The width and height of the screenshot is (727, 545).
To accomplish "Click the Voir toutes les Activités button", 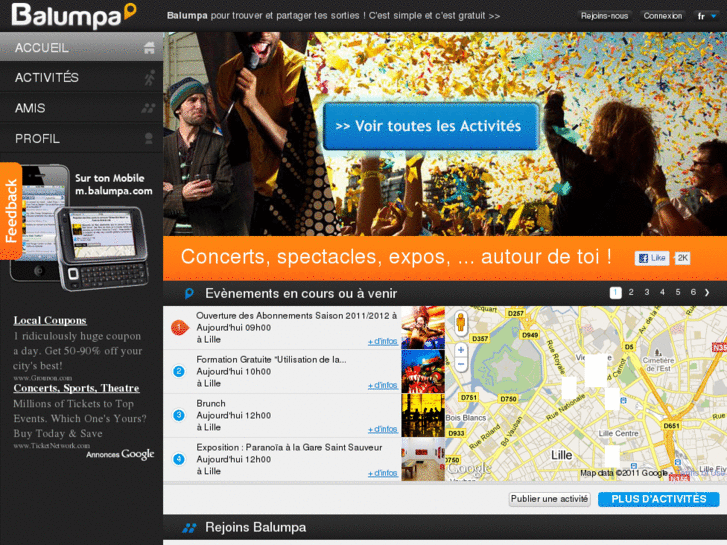I will [431, 126].
